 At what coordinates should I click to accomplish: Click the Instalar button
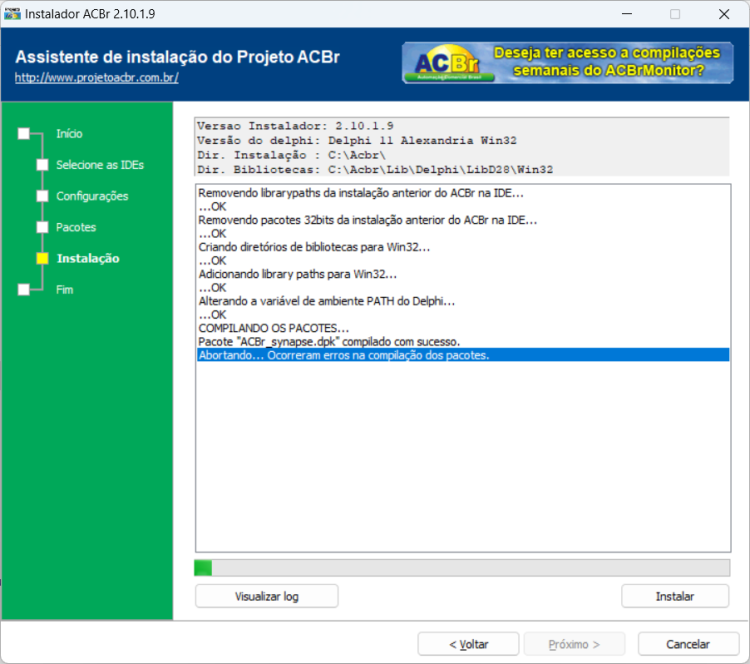point(675,596)
